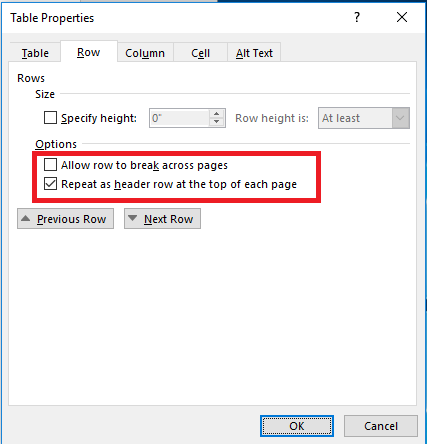Switch to the Table tab

coord(35,53)
